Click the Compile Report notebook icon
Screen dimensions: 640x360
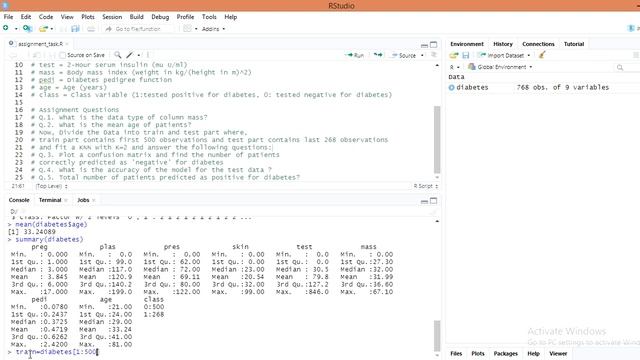tap(148, 55)
